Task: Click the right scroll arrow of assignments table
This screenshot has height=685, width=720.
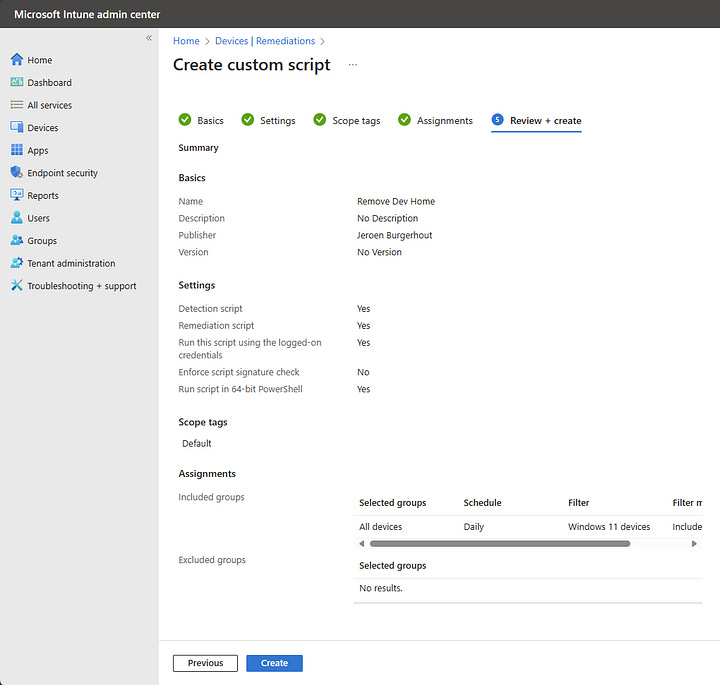Action: pyautogui.click(x=694, y=544)
